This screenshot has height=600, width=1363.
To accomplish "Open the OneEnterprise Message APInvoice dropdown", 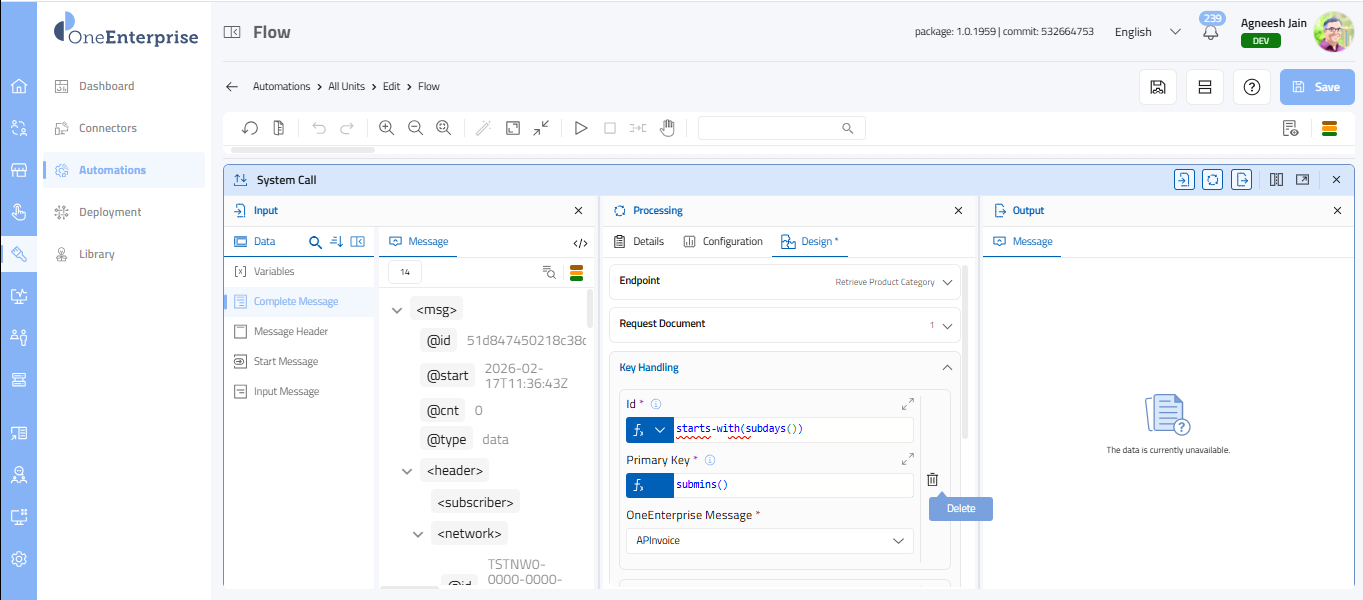I will click(769, 541).
